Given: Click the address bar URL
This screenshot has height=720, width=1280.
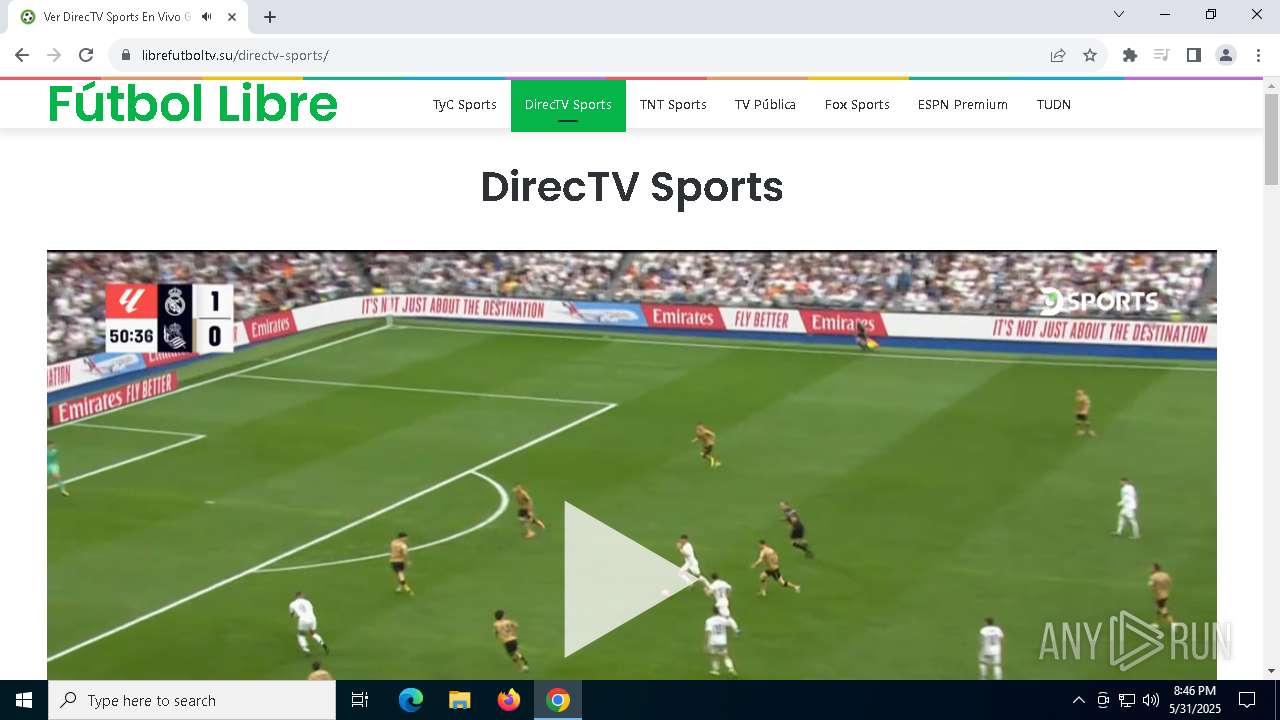Looking at the screenshot, I should (x=235, y=55).
